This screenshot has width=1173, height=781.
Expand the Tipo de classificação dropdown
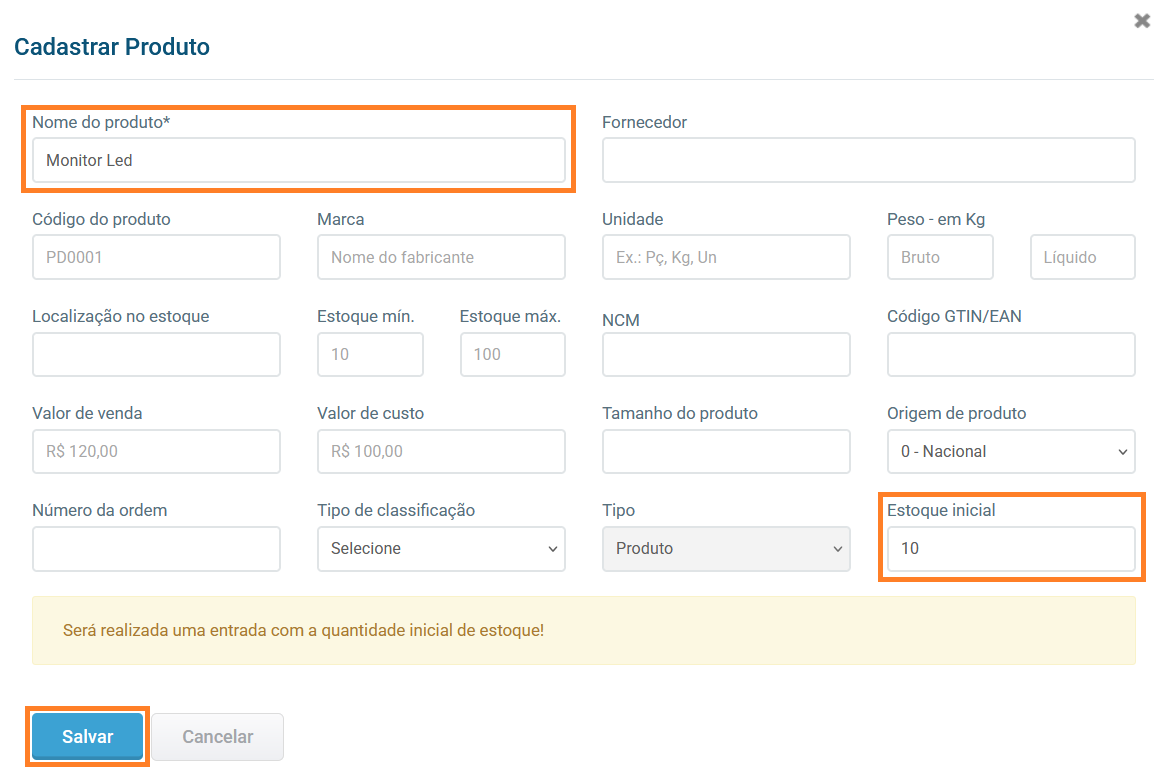point(441,549)
